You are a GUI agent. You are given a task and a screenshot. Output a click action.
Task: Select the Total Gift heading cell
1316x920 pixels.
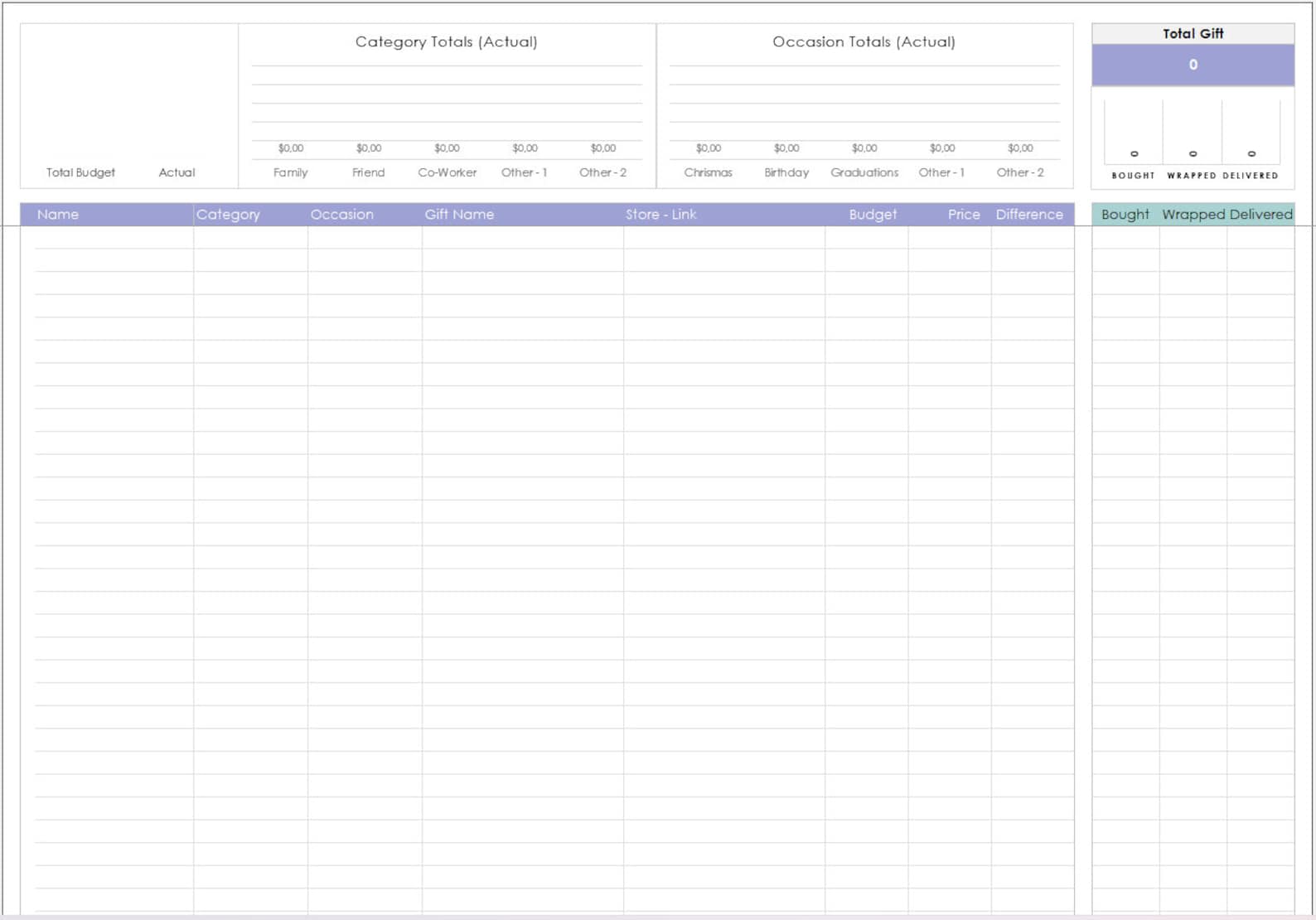coord(1193,33)
